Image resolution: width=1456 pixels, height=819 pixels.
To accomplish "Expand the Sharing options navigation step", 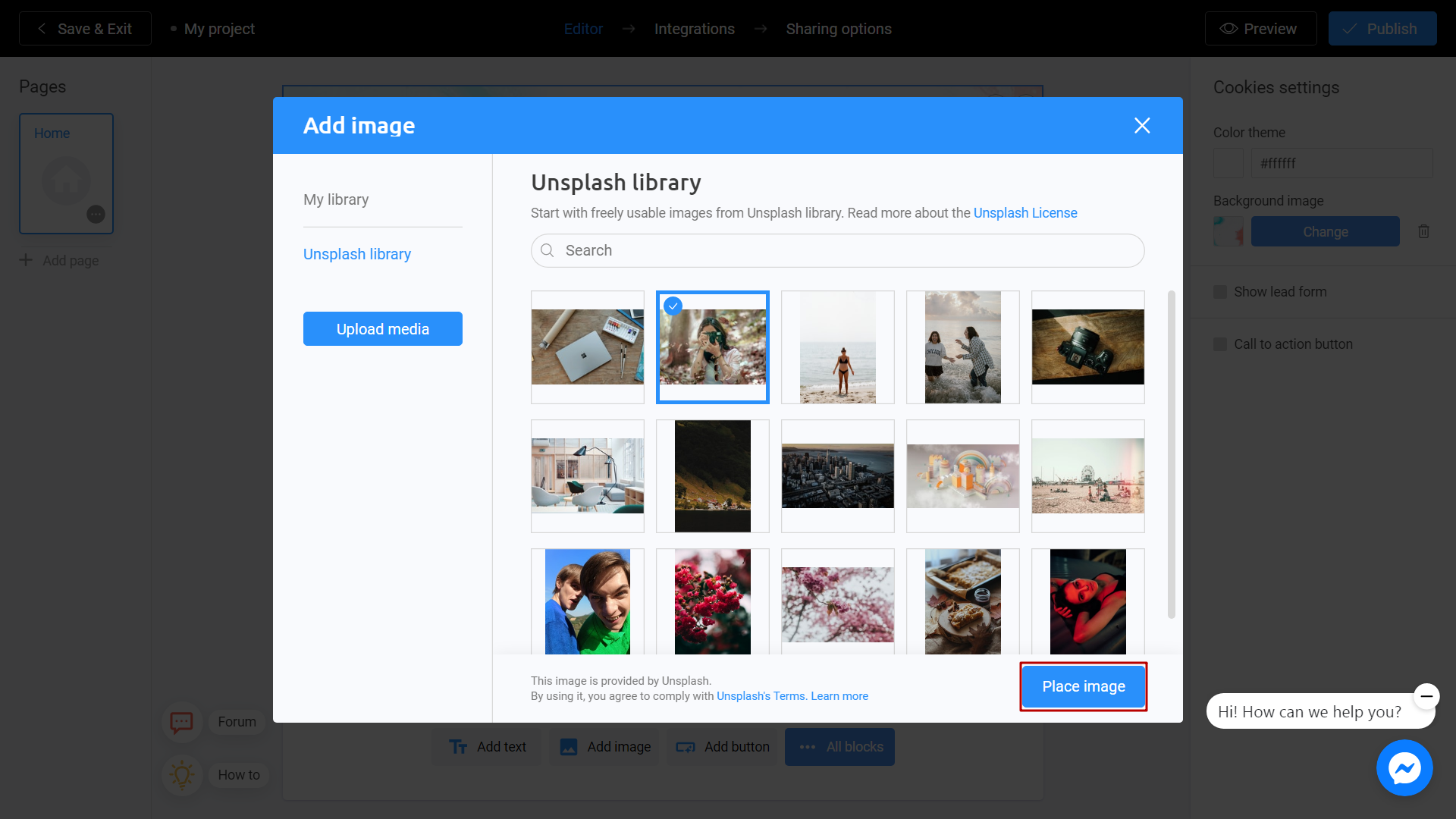I will [839, 29].
